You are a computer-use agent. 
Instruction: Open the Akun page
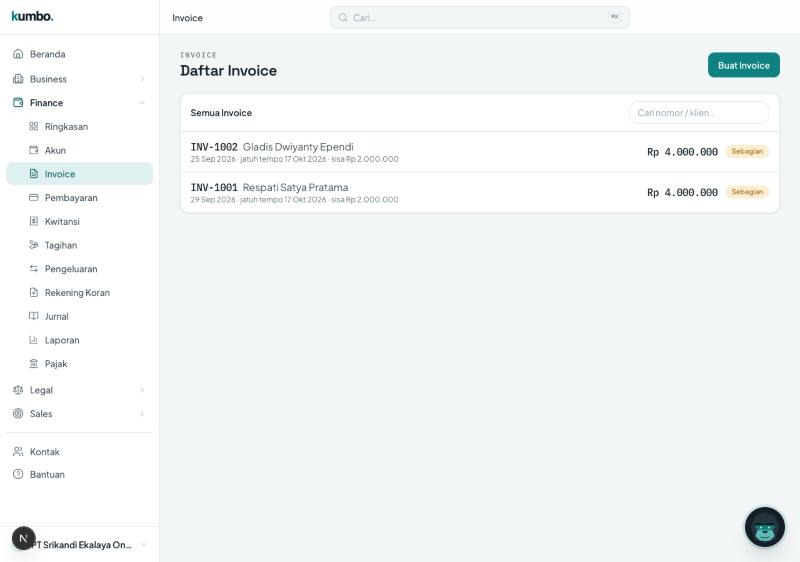[80, 150]
